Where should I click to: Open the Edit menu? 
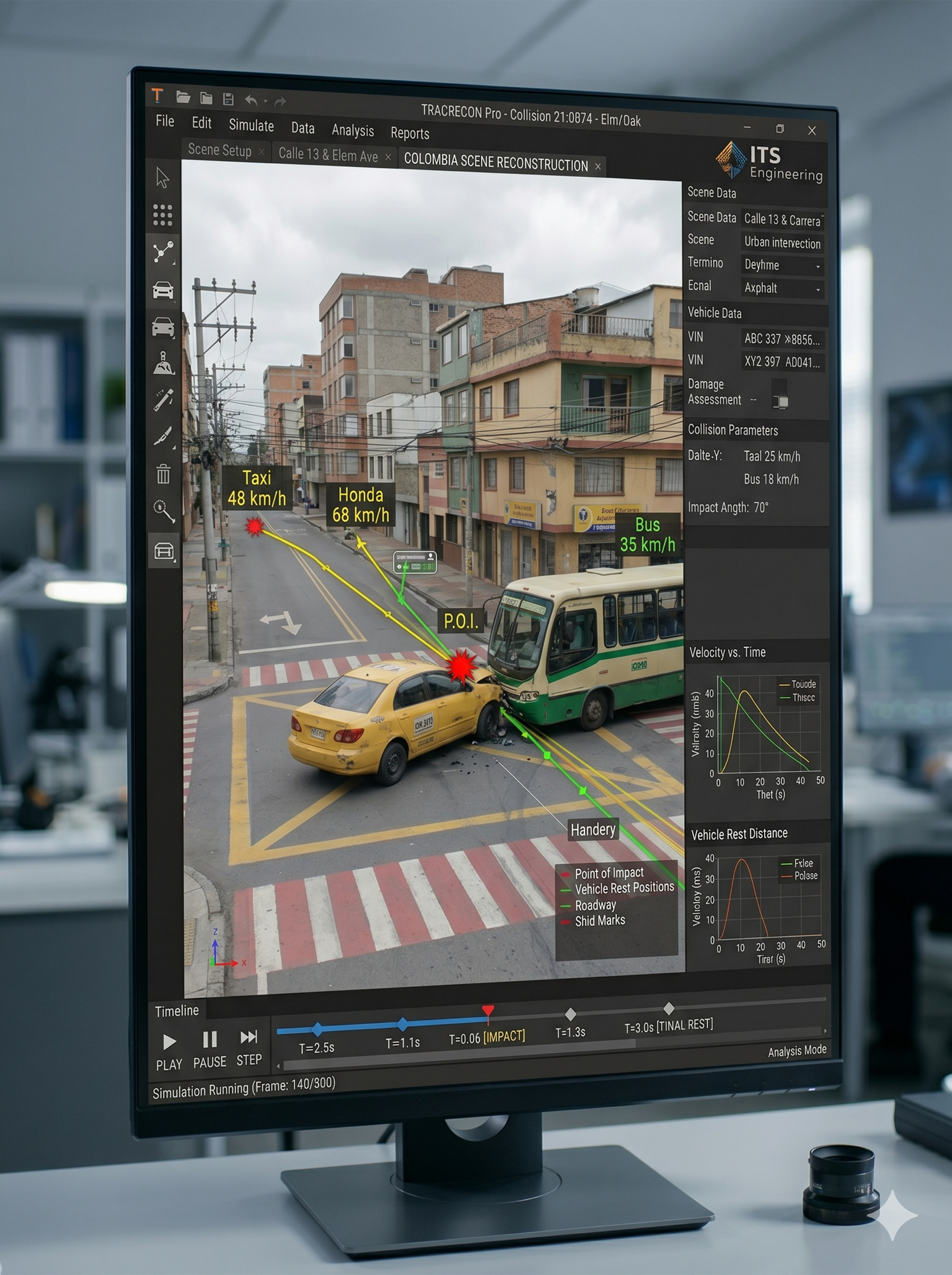[x=202, y=122]
